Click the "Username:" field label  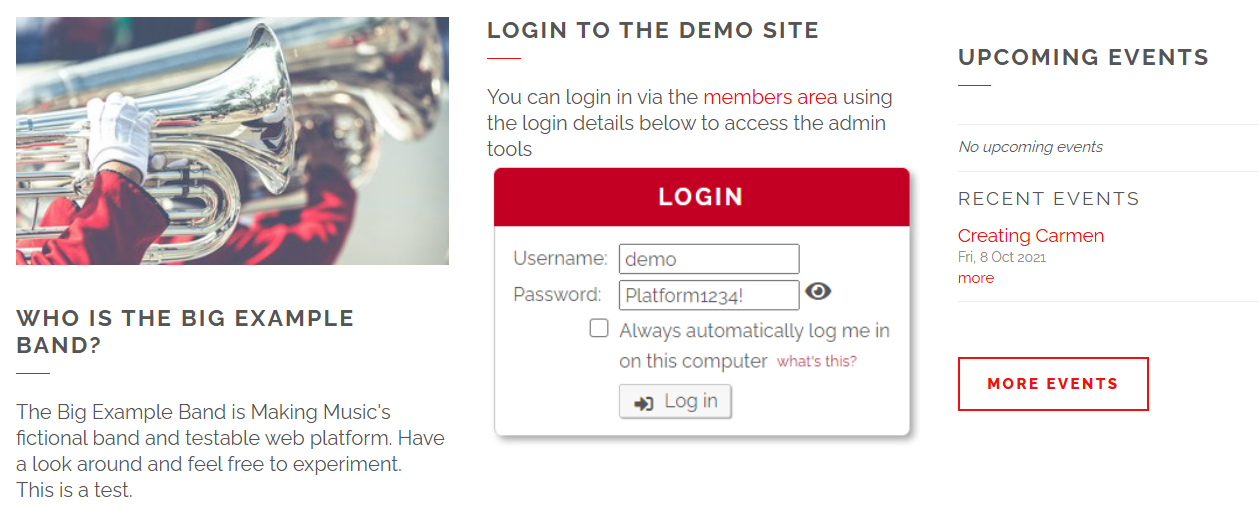coord(560,259)
